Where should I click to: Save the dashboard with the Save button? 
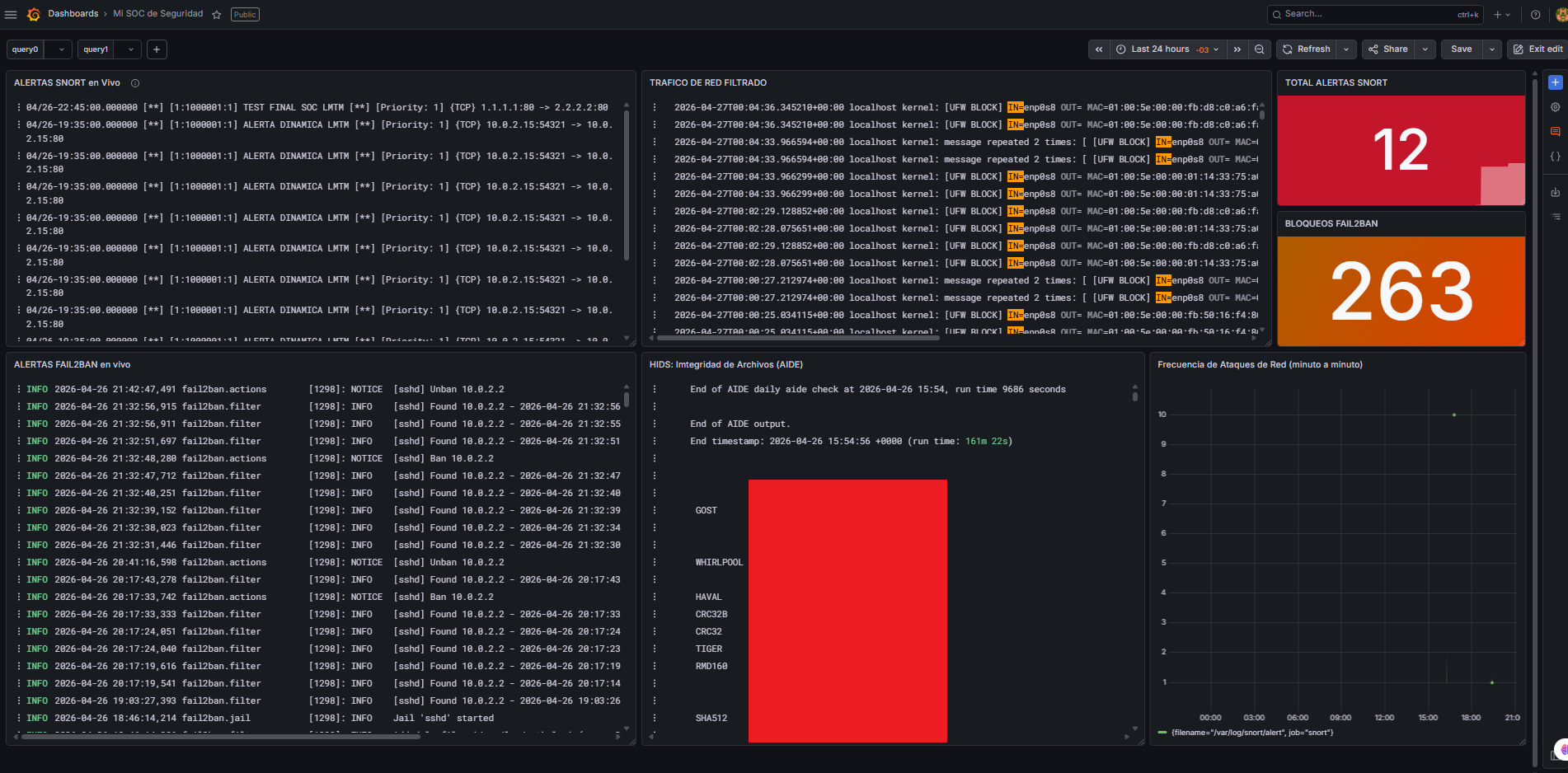pos(1461,49)
